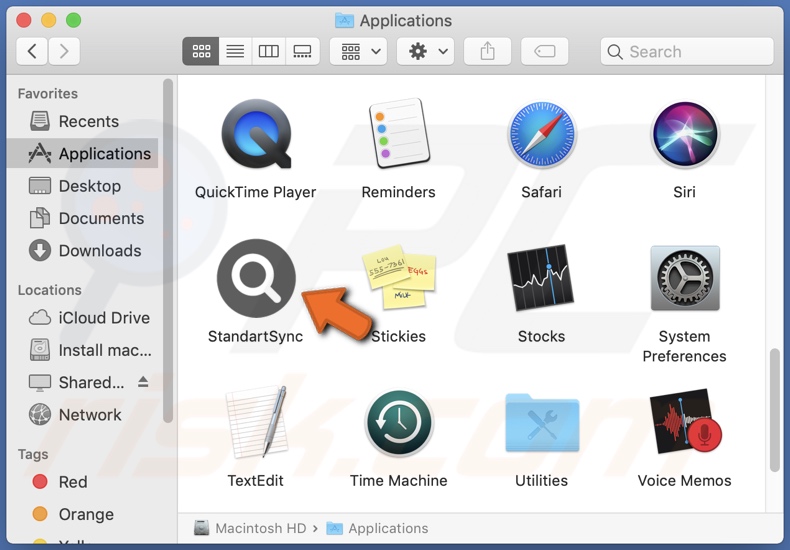Viewport: 790px width, 550px height.
Task: Focus the Search field
Action: click(687, 51)
